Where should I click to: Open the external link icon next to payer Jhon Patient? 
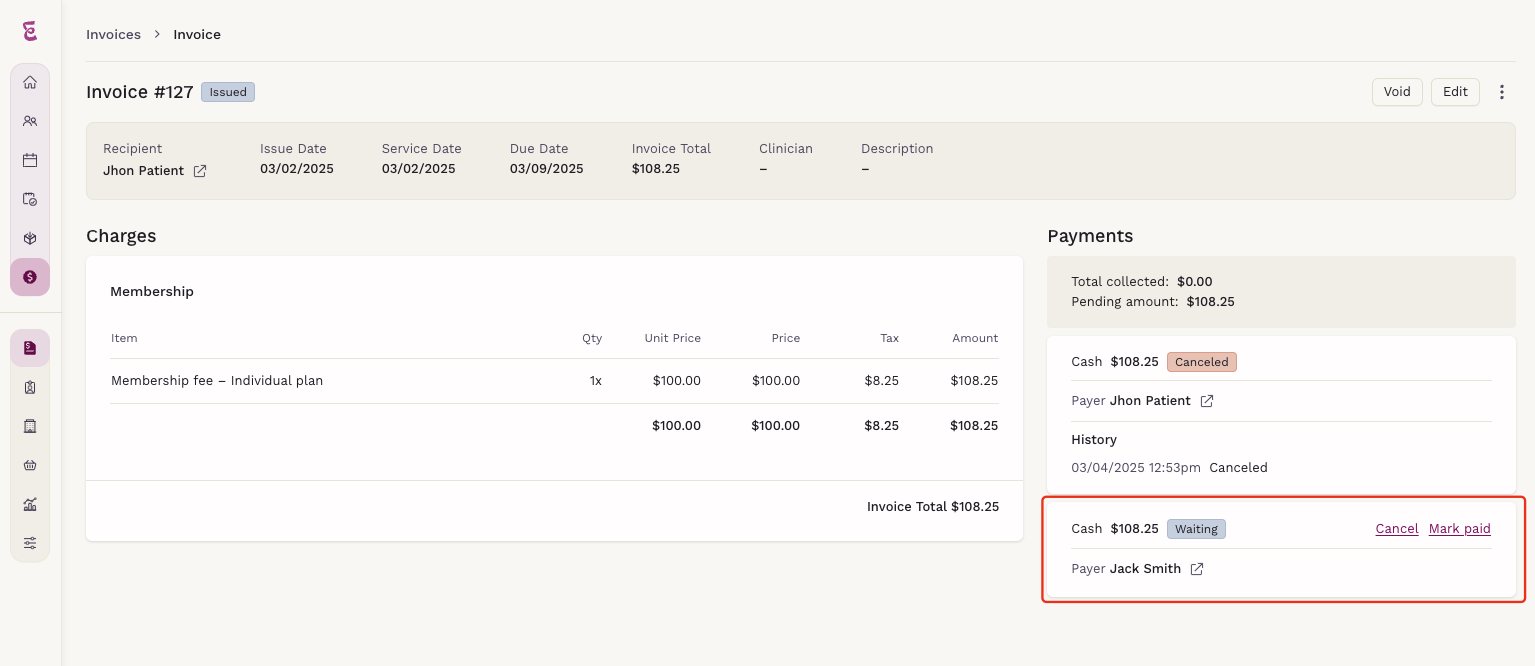[x=1207, y=401]
